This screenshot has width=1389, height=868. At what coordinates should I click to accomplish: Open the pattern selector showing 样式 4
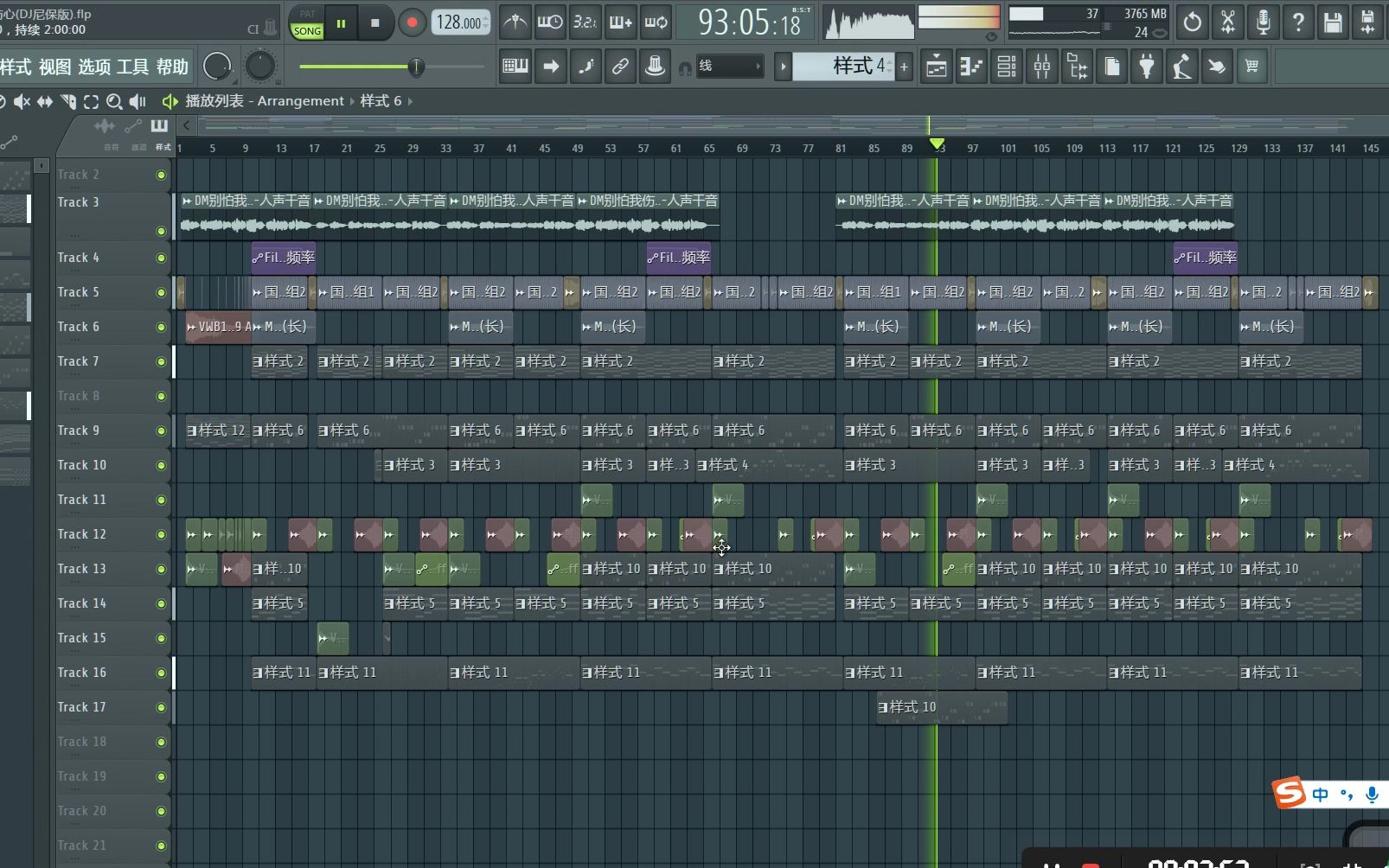coord(842,66)
